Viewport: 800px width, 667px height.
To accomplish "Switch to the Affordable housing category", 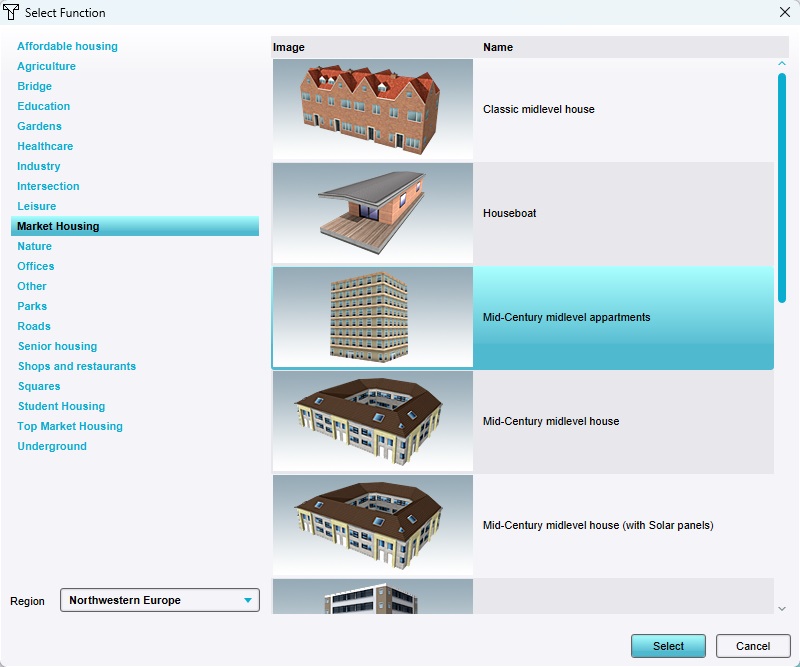I will point(67,46).
